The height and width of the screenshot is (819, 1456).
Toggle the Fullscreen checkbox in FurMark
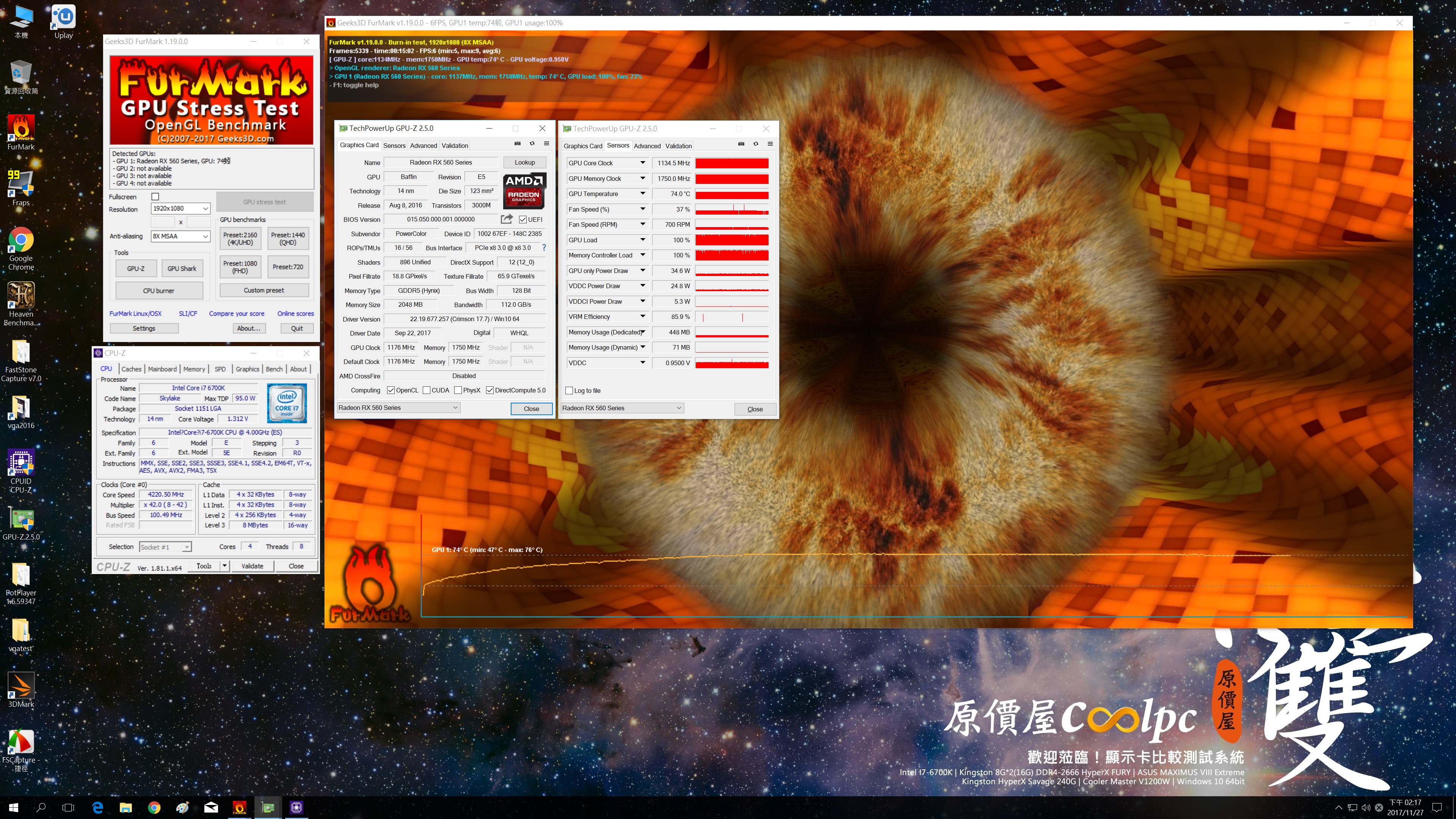[x=155, y=197]
